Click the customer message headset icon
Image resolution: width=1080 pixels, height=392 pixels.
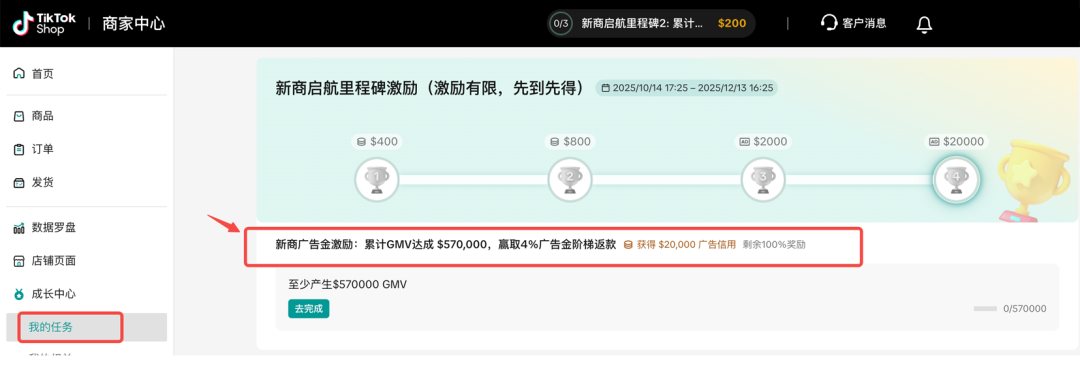click(x=829, y=23)
